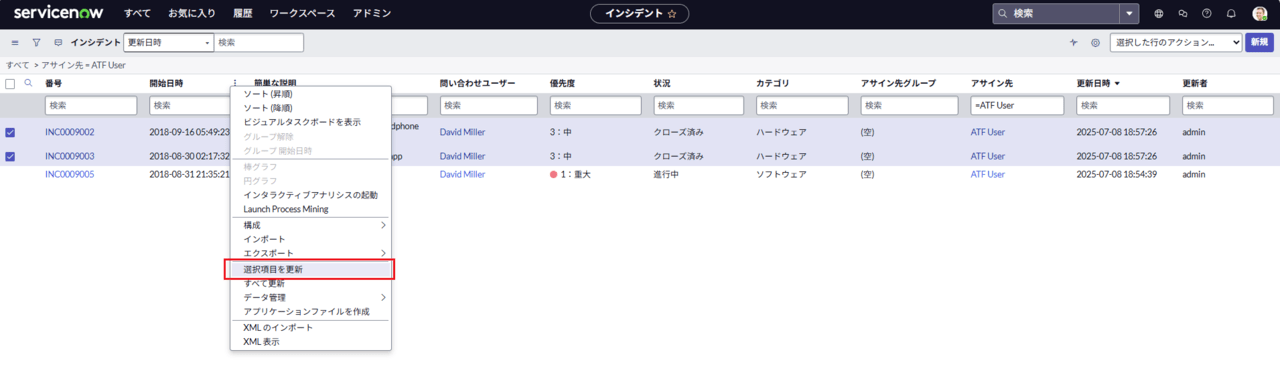1280x381 pixels.
Task: Focus the list 検索 box beside 更新日時
Action: click(x=259, y=43)
